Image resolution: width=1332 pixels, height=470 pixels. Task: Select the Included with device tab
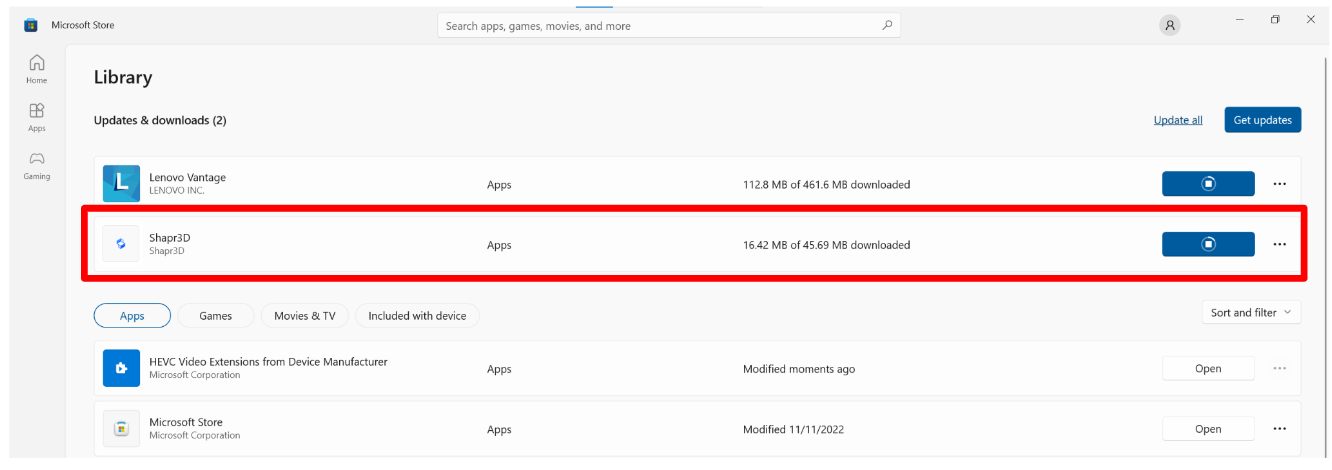(x=417, y=316)
